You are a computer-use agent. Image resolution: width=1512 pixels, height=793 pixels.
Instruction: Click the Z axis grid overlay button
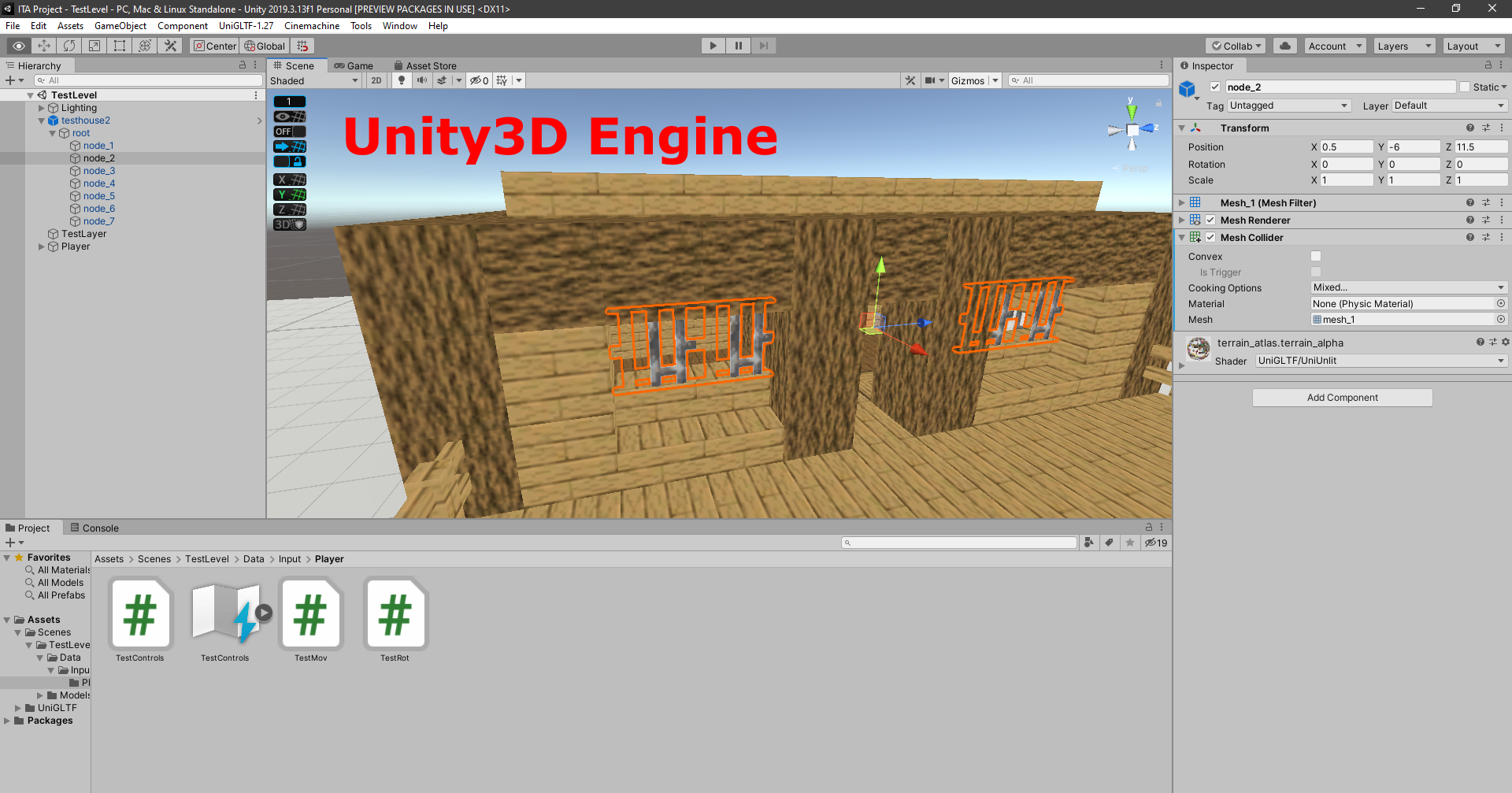coord(290,209)
